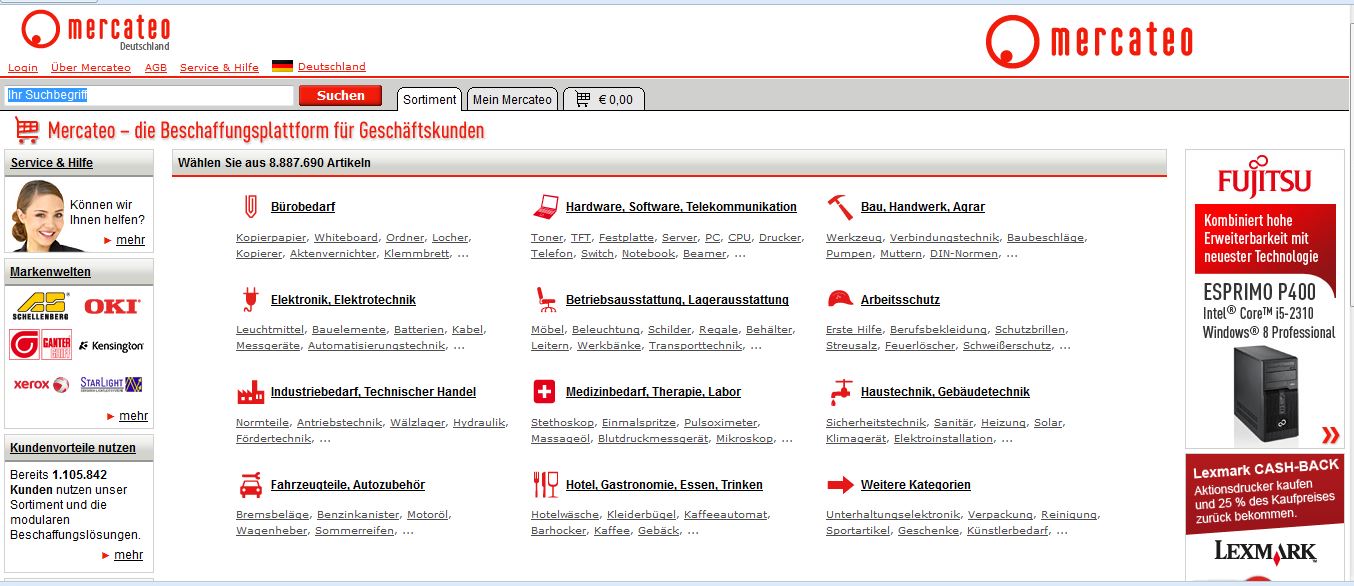Click the red double-chevron on Fujitsu ad
The width and height of the screenshot is (1354, 586).
(1330, 434)
